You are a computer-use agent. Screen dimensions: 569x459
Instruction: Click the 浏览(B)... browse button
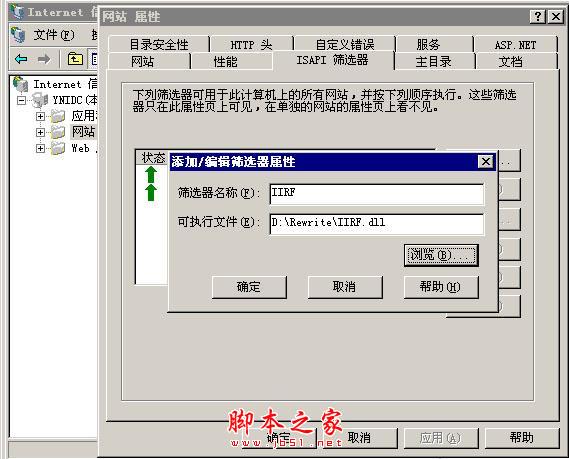tap(441, 255)
